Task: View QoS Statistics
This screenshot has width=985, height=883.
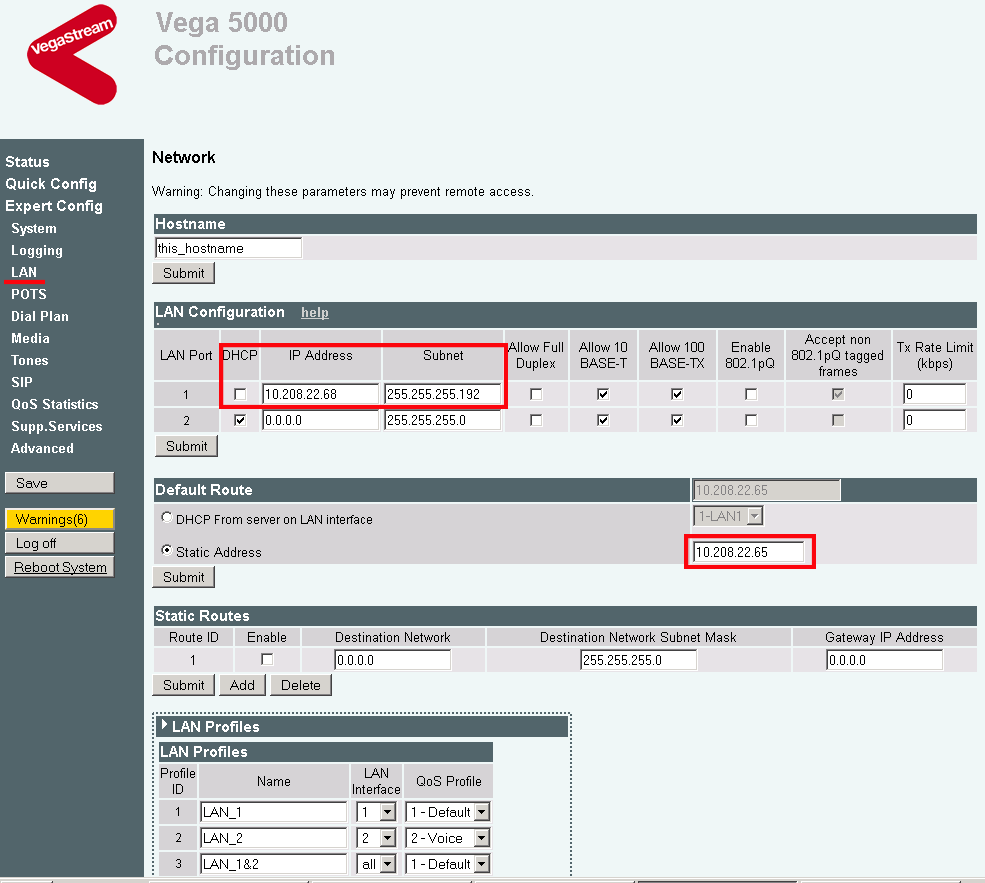Action: [x=55, y=404]
